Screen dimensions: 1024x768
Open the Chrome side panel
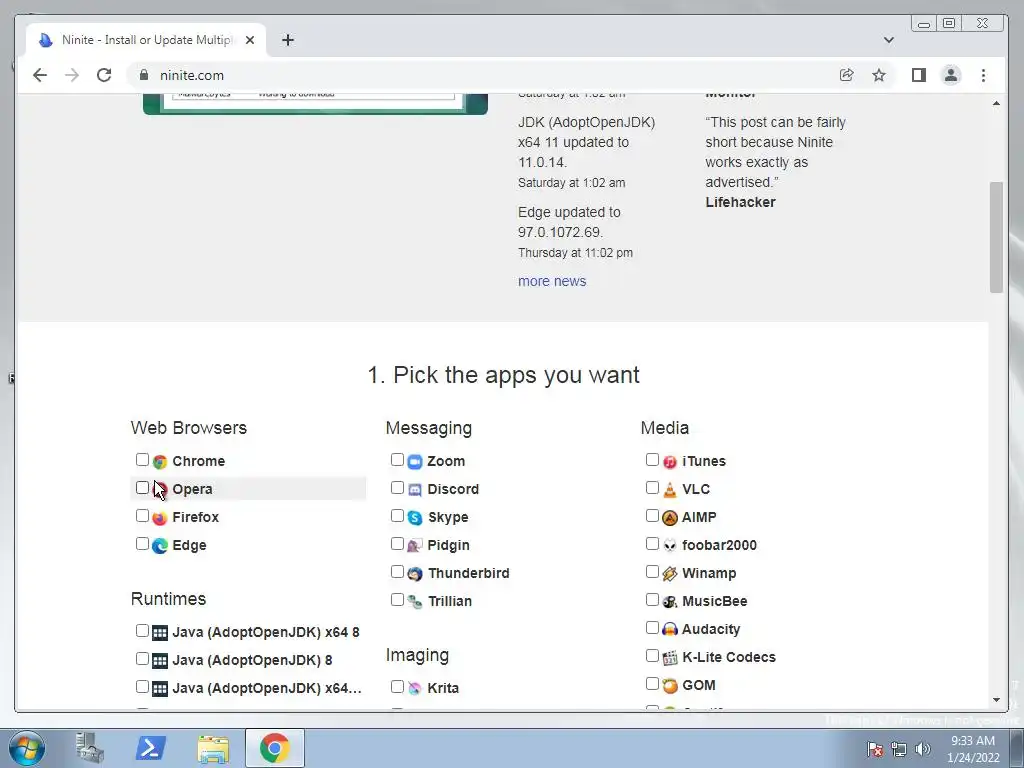tap(919, 75)
